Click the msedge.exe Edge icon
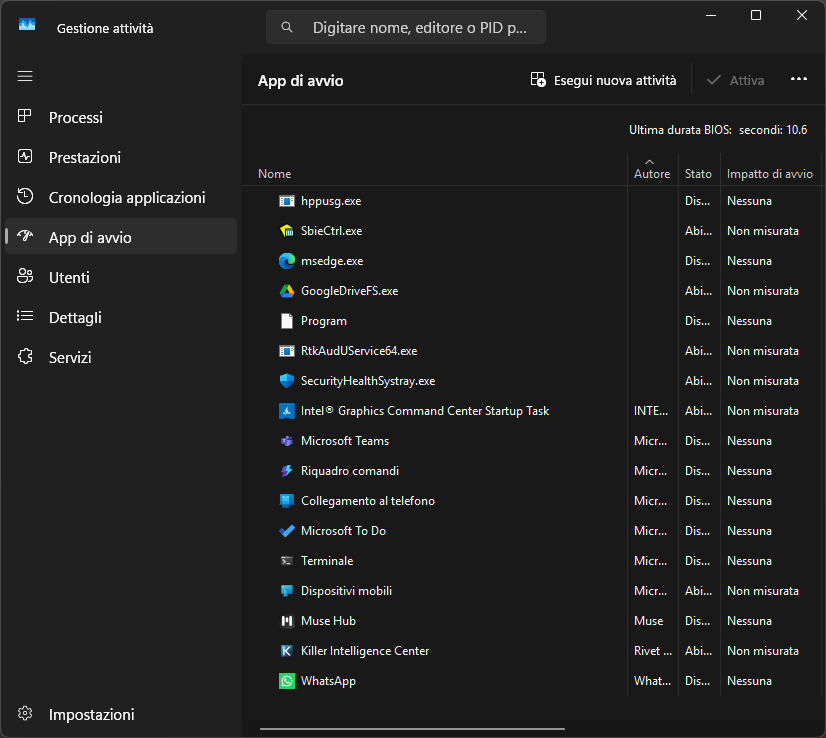This screenshot has width=826, height=738. click(287, 261)
